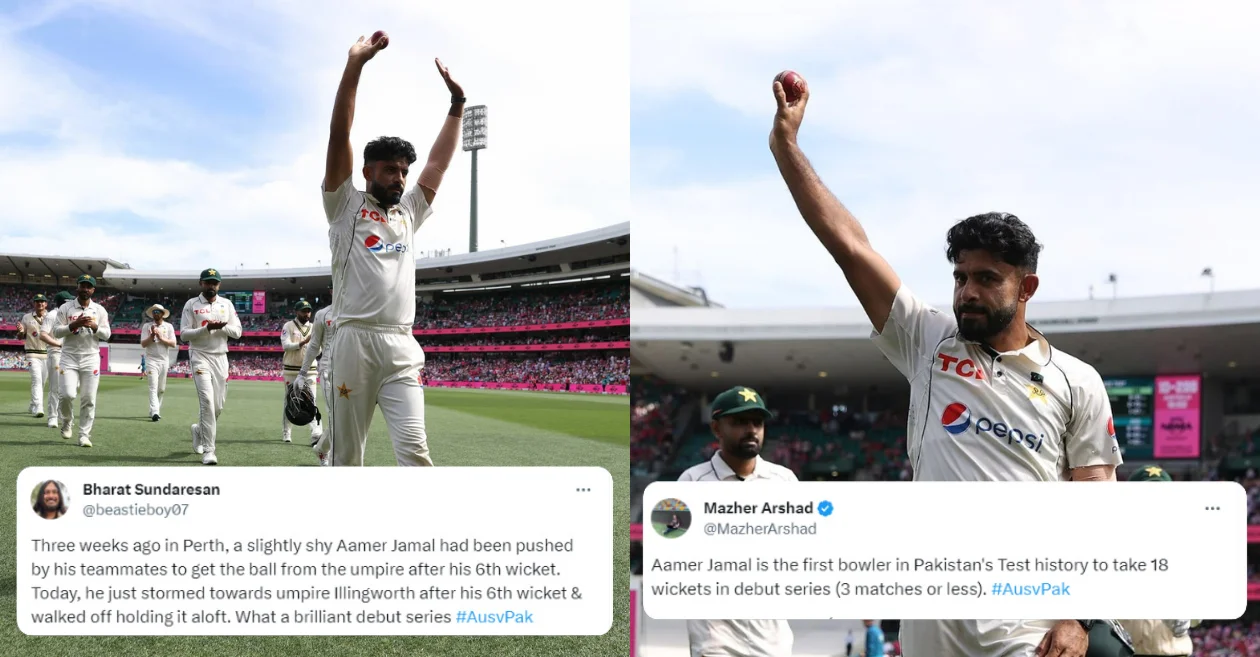Open Mazher Arshad's profile avatar
The image size is (1260, 657).
[x=671, y=517]
